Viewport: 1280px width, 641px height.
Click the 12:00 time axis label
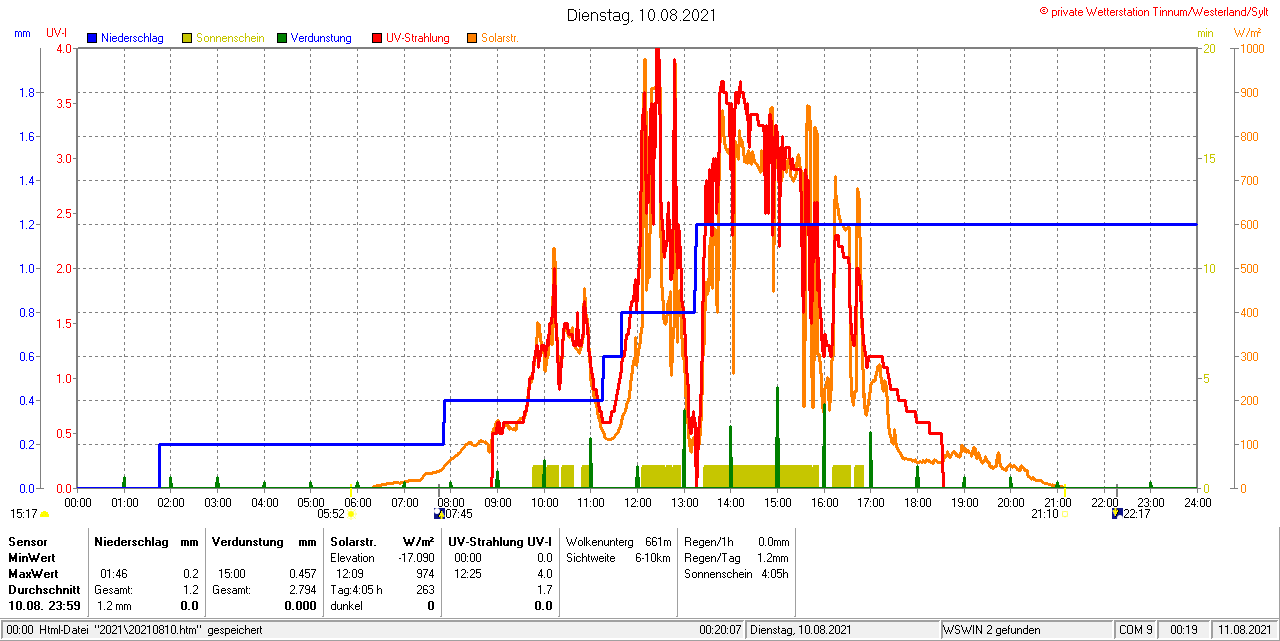(x=637, y=502)
